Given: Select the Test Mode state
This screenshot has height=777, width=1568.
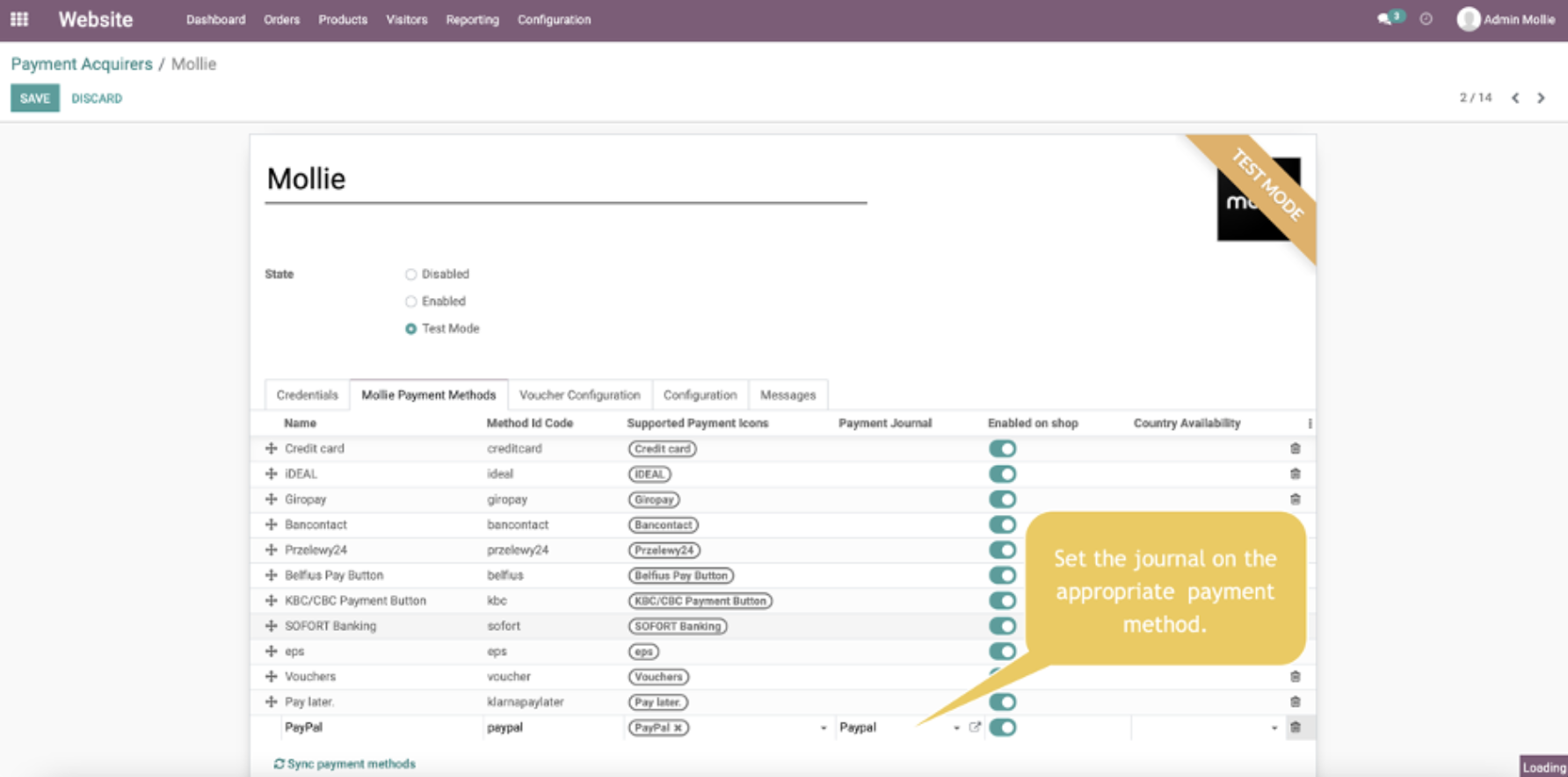Looking at the screenshot, I should click(410, 329).
